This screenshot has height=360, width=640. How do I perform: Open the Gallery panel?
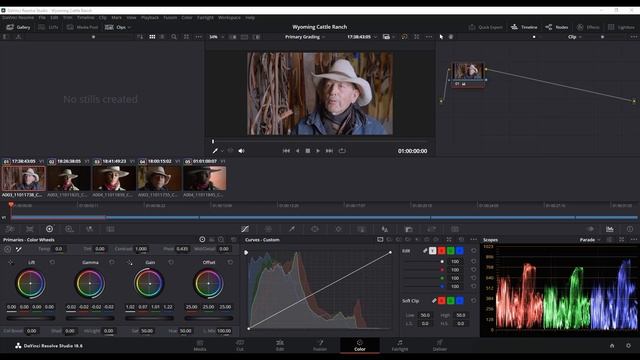[x=19, y=27]
